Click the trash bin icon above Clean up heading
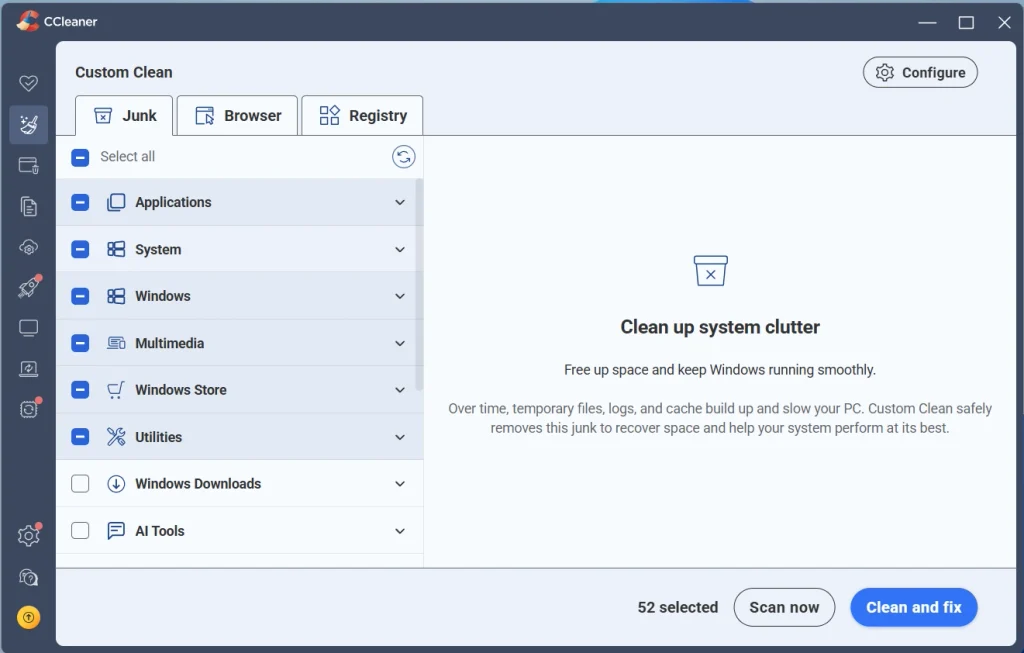This screenshot has width=1024, height=653. 711,270
